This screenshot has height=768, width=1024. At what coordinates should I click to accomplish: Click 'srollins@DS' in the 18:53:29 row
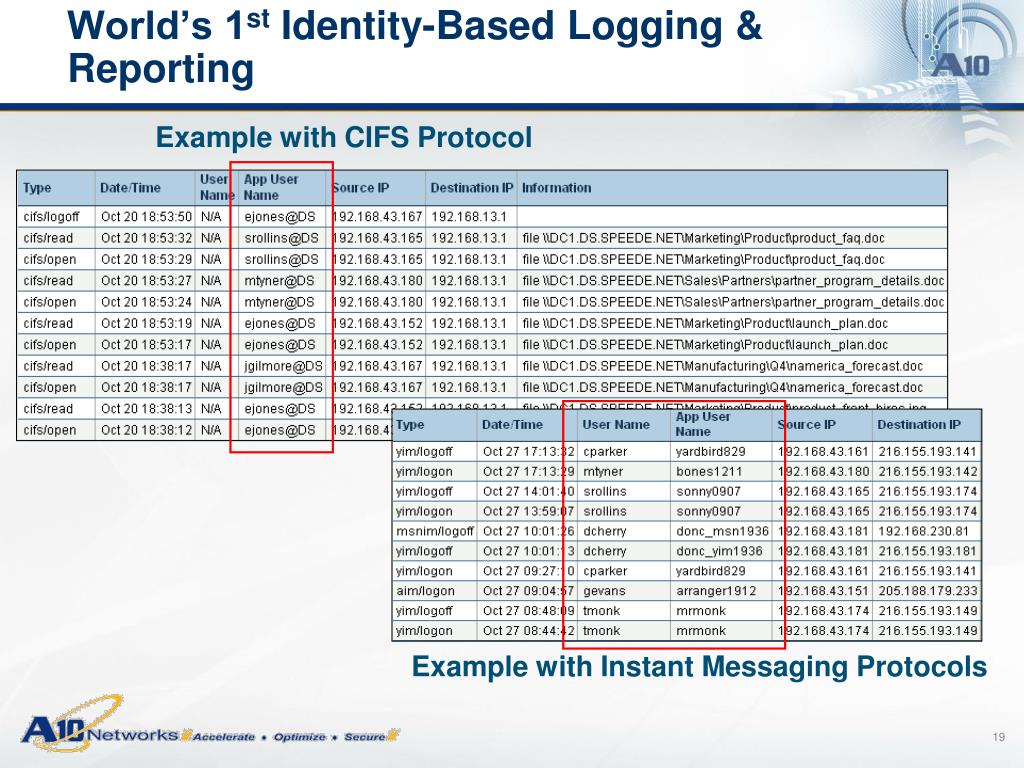281,259
